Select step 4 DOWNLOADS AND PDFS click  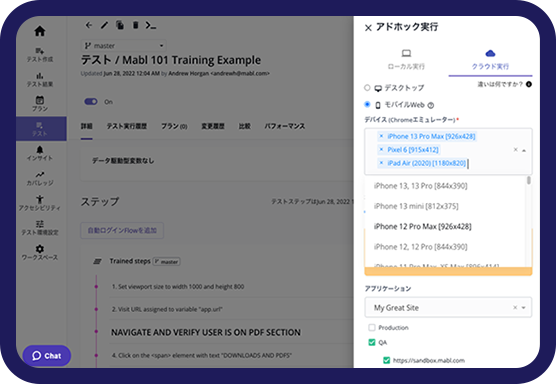(x=202, y=355)
